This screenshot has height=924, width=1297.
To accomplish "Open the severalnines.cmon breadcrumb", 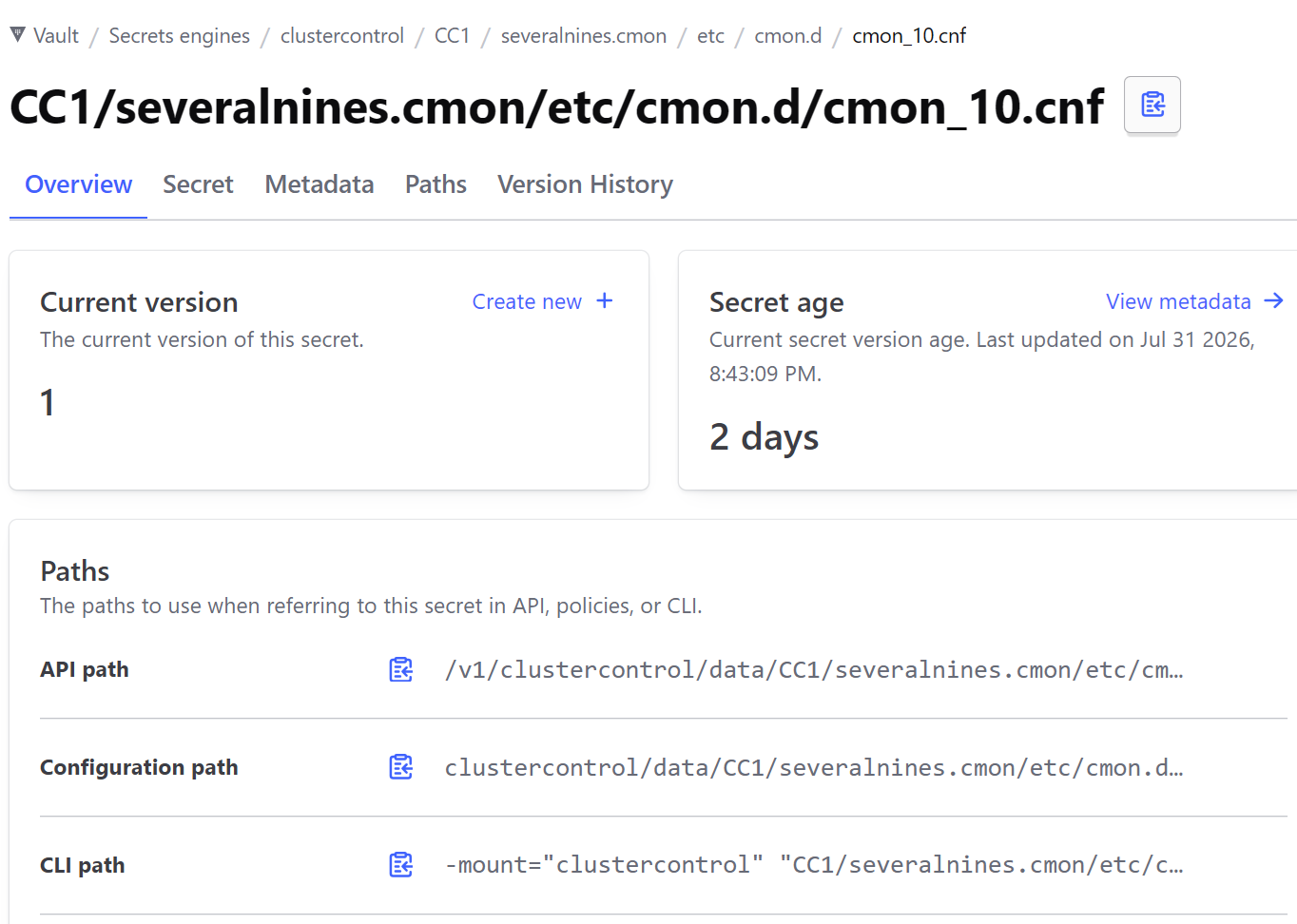I will pyautogui.click(x=584, y=36).
